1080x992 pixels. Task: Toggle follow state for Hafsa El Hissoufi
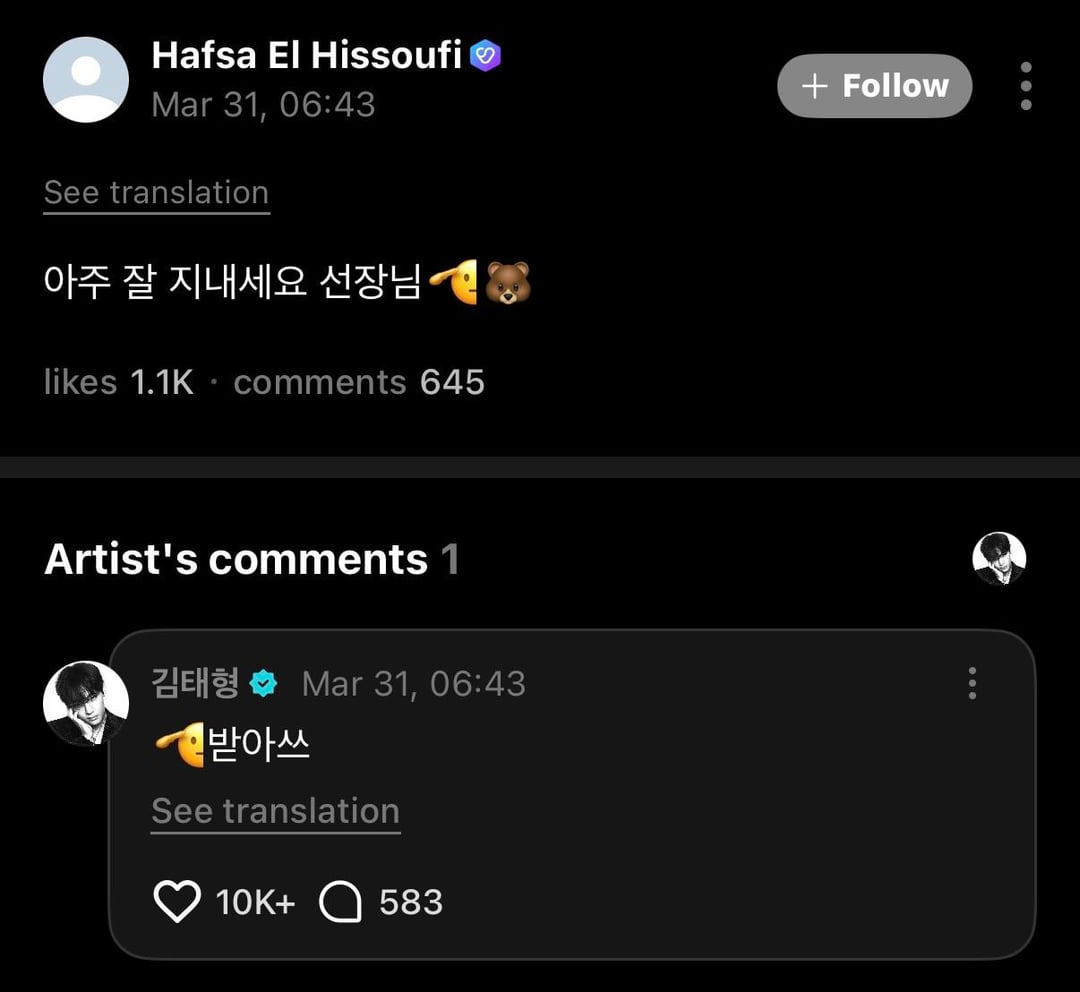[875, 86]
